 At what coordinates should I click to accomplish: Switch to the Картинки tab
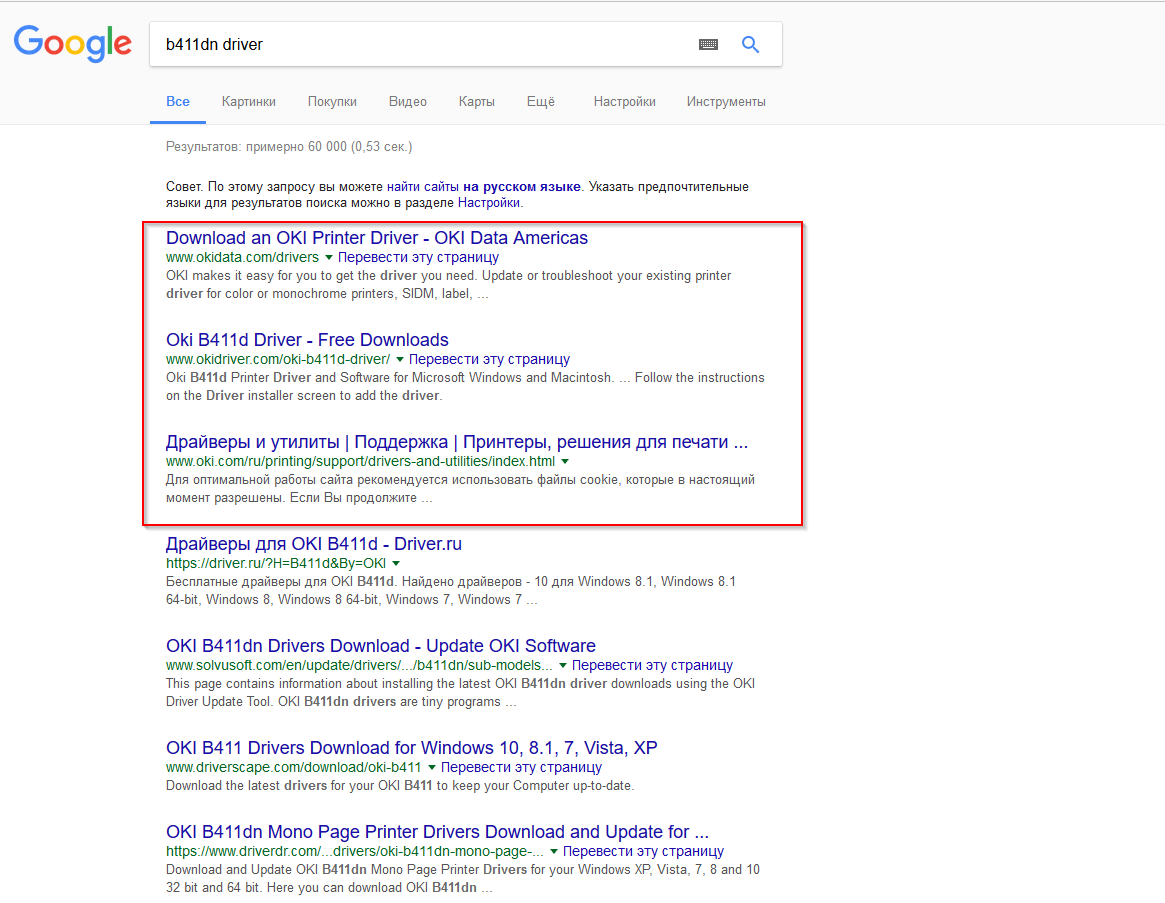click(248, 102)
